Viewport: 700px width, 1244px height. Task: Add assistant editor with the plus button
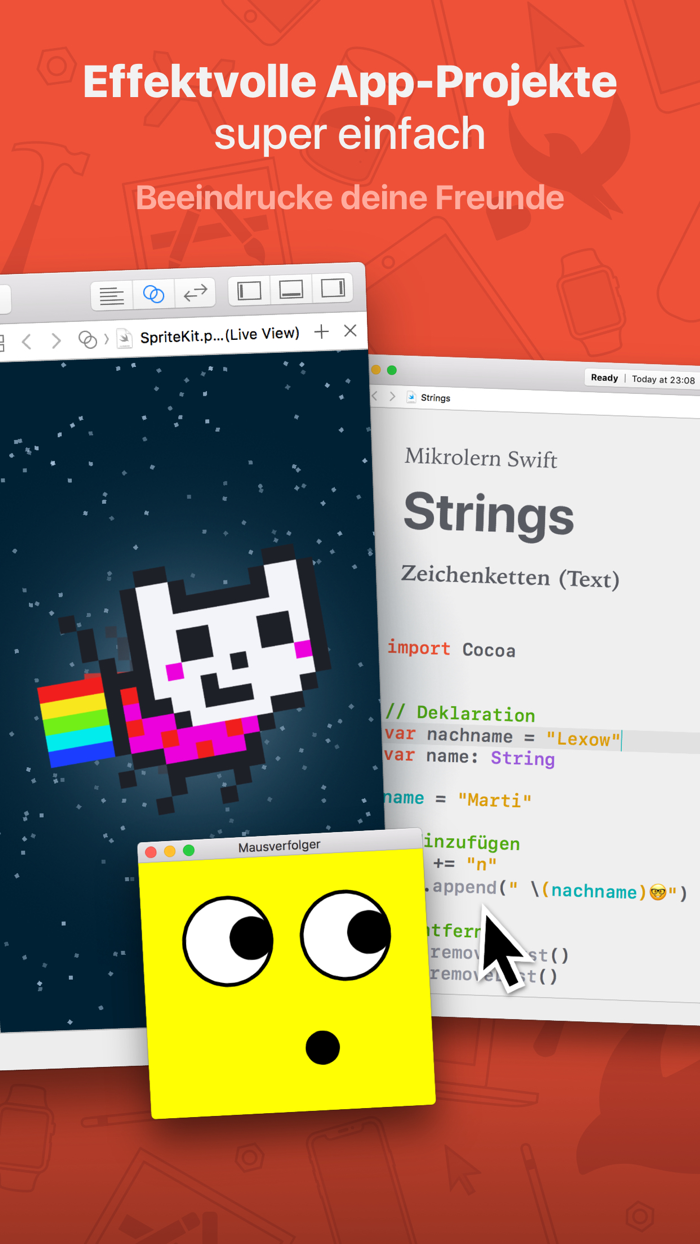pyautogui.click(x=321, y=332)
